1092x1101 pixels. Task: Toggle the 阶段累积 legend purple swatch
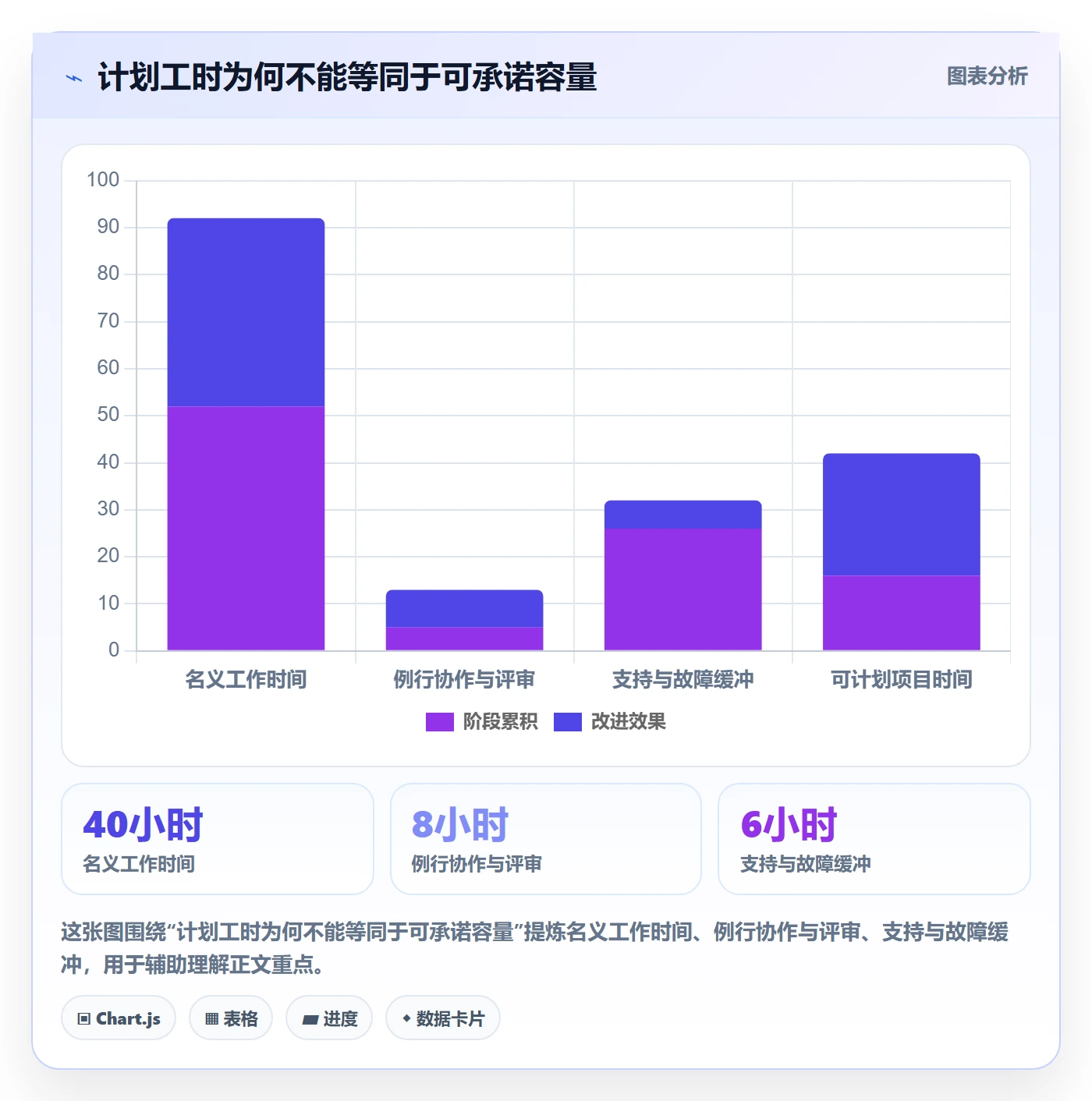[x=439, y=722]
